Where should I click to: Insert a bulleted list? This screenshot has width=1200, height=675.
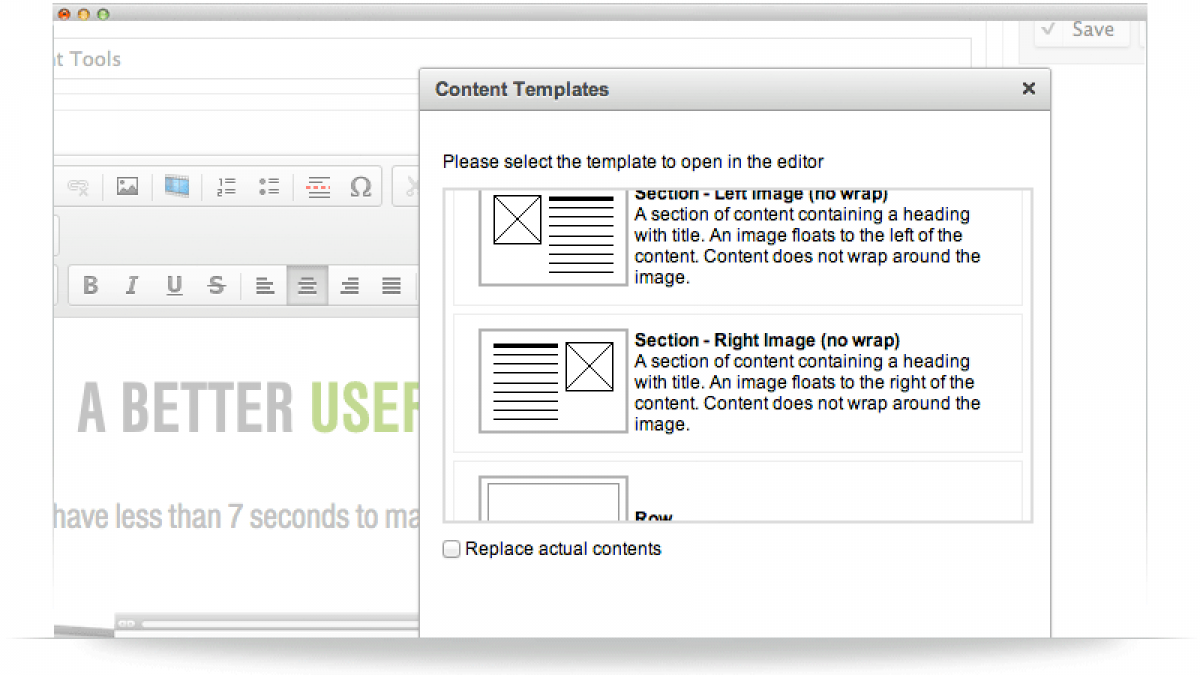point(268,186)
